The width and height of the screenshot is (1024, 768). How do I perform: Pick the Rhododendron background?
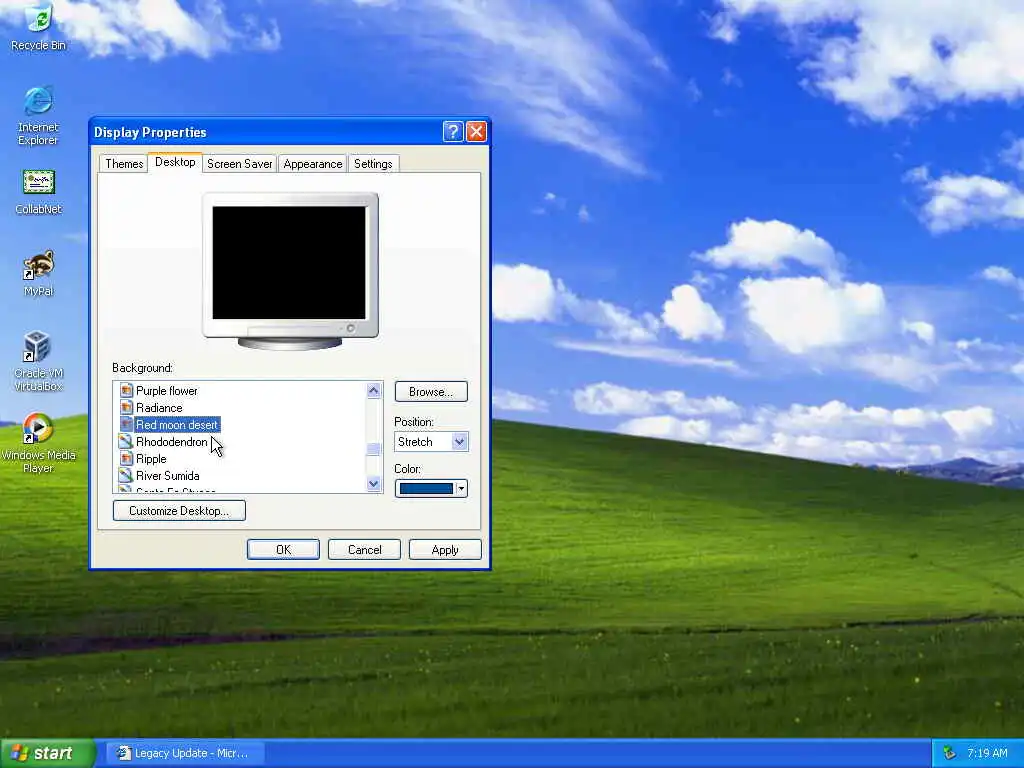[171, 441]
